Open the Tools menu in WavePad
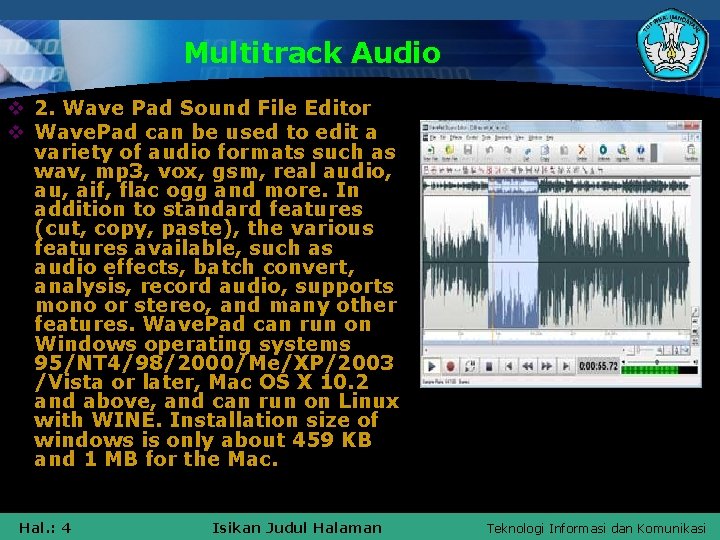Viewport: 720px width, 540px height. click(486, 138)
